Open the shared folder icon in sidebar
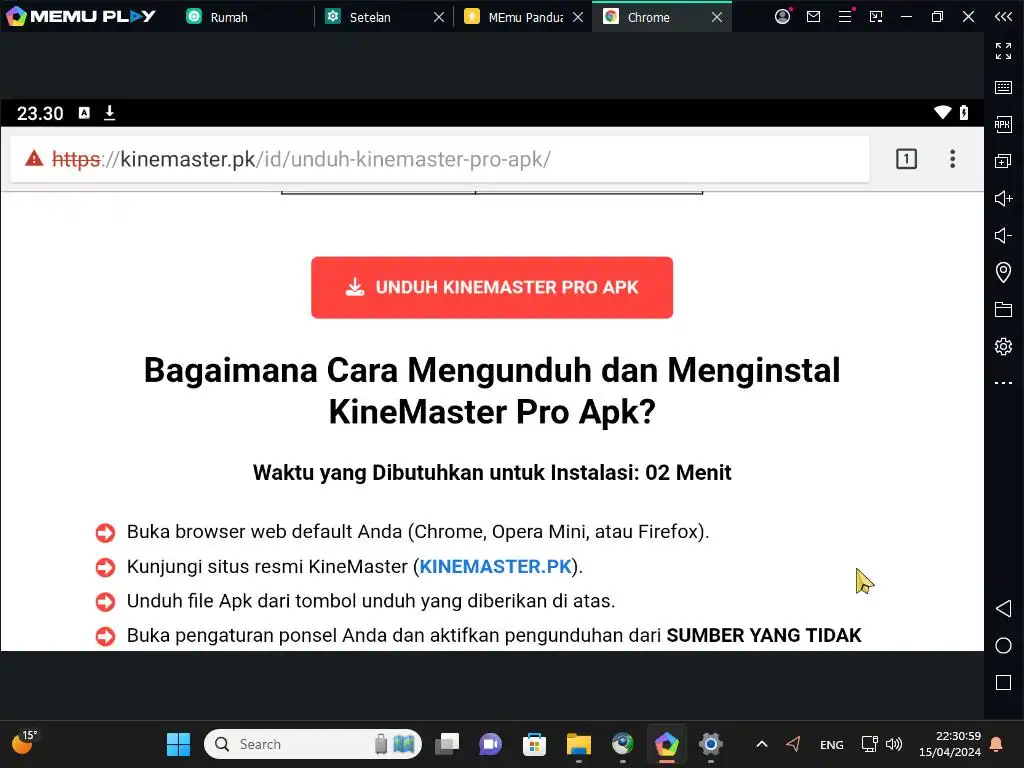This screenshot has width=1024, height=768. coord(1003,310)
